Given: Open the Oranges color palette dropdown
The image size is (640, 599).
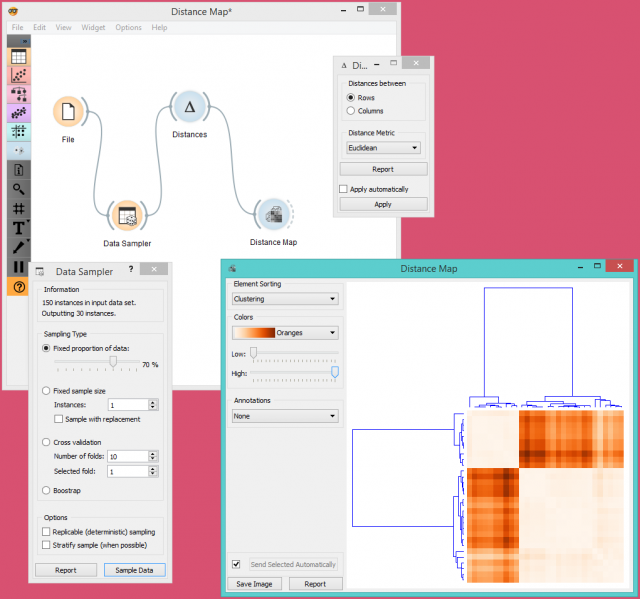Looking at the screenshot, I should 285,333.
